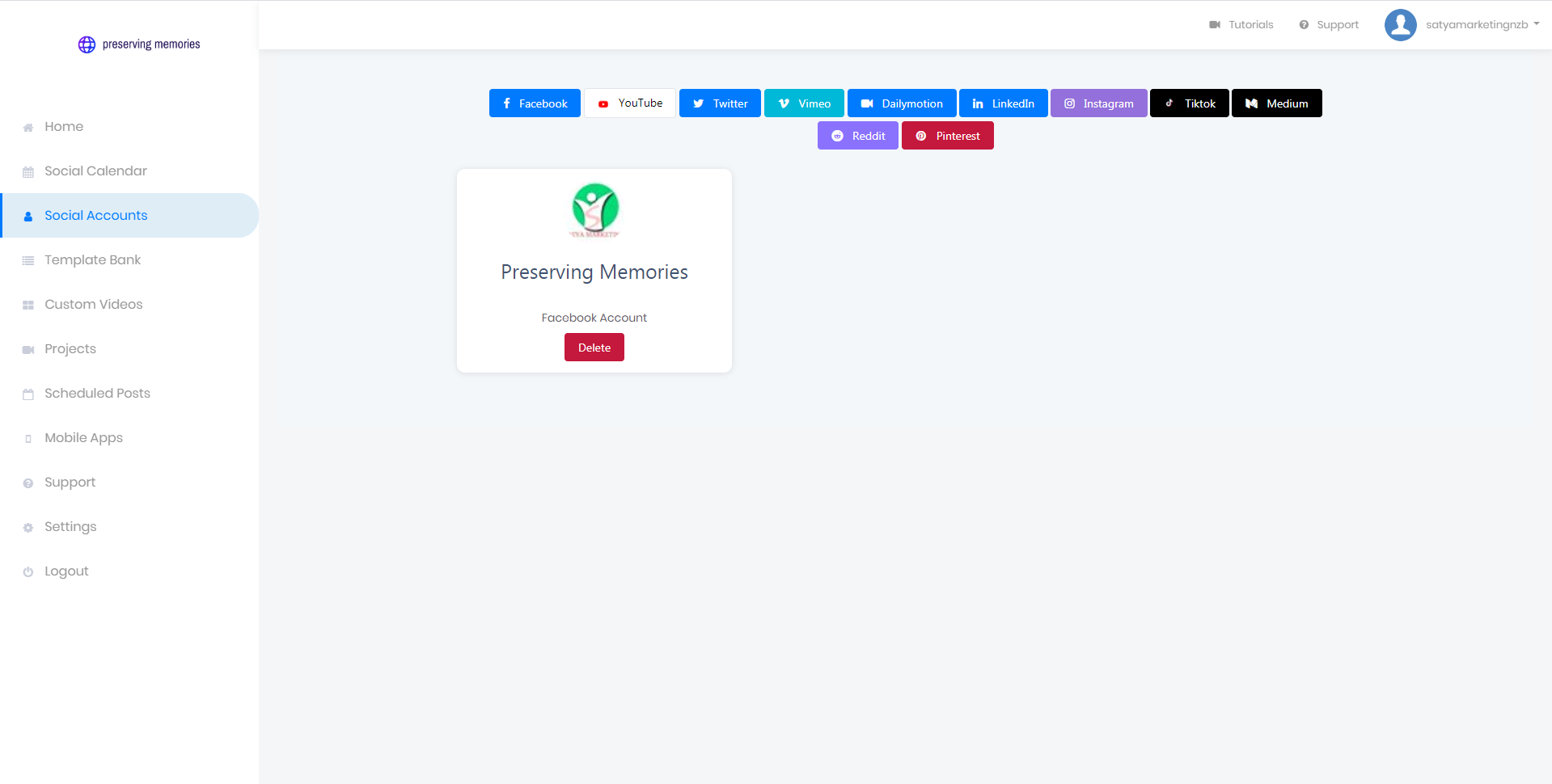Open the satyamarketingnzb account dropdown

click(1482, 25)
